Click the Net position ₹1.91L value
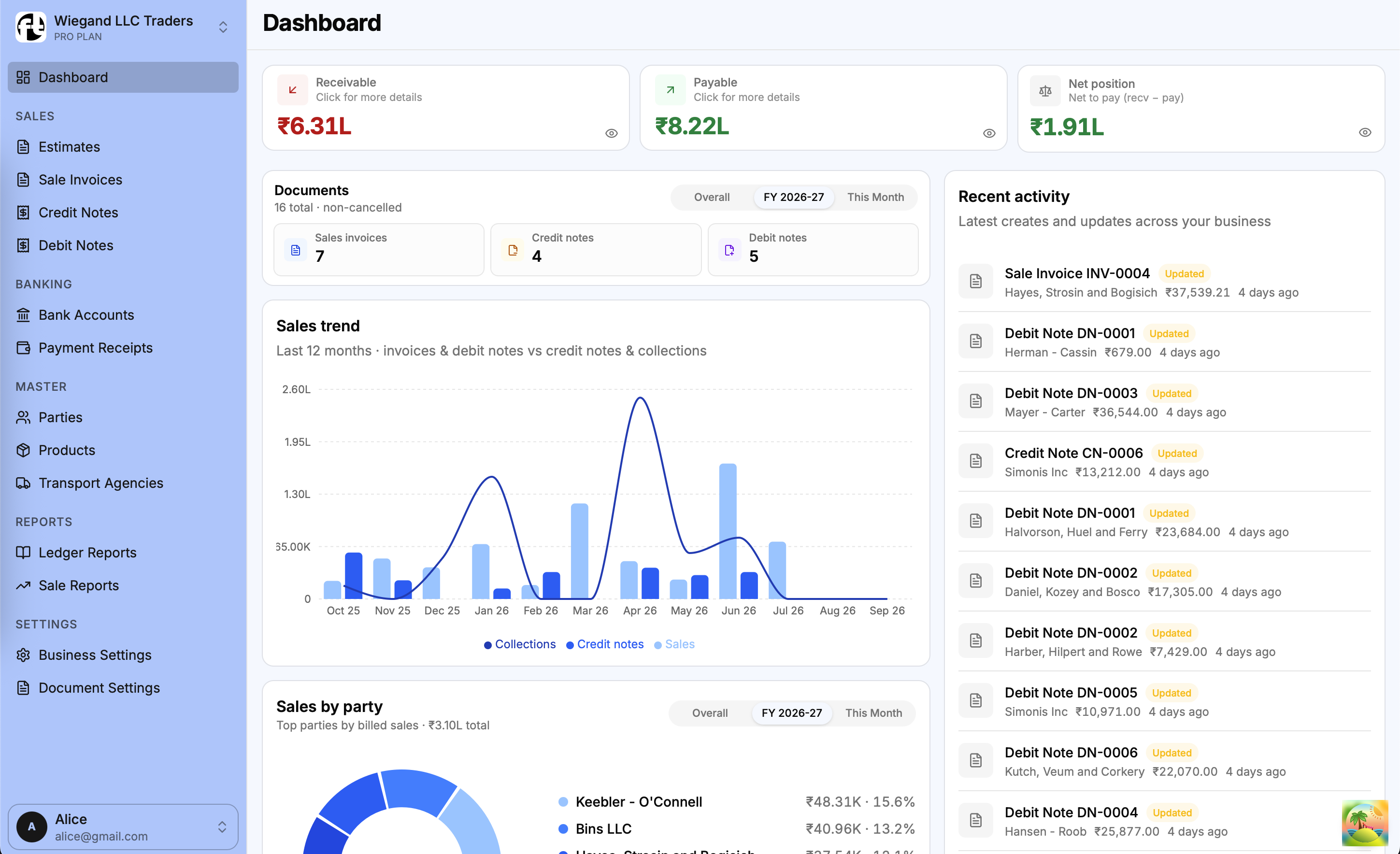1400x854 pixels. tap(1067, 127)
